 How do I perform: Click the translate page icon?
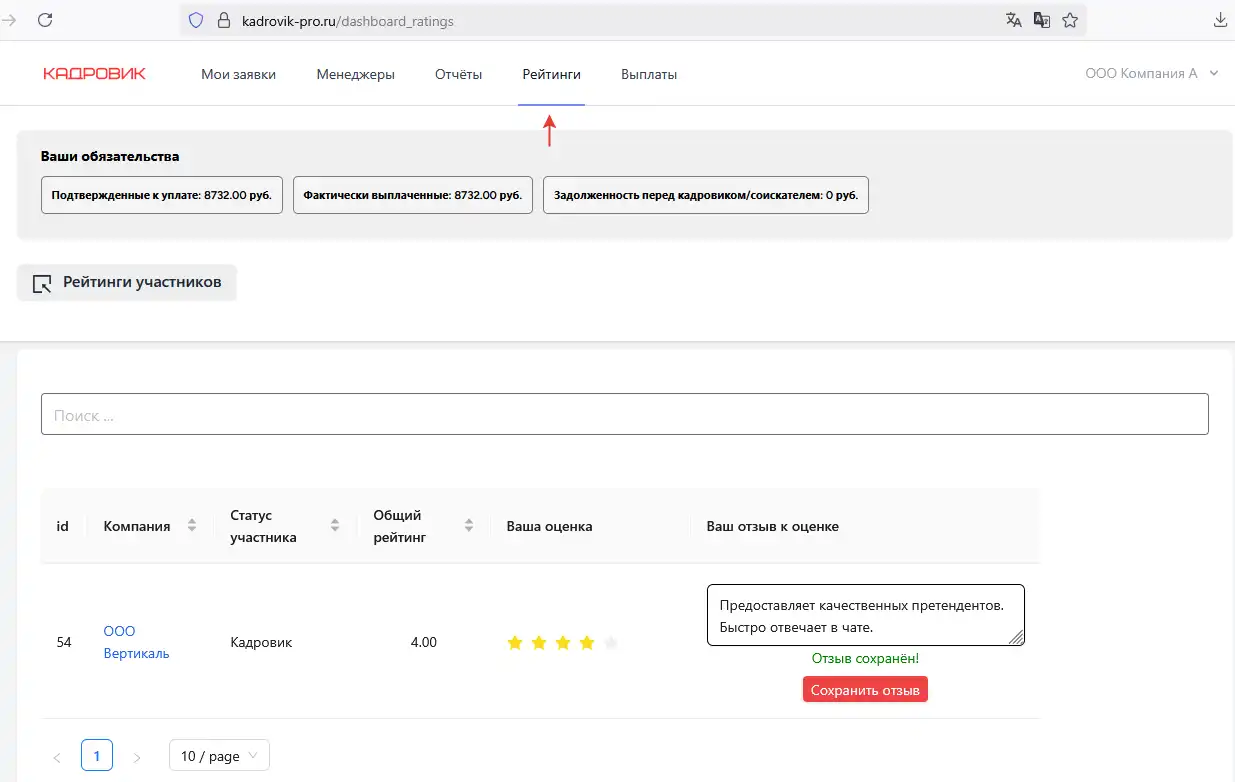click(1014, 20)
